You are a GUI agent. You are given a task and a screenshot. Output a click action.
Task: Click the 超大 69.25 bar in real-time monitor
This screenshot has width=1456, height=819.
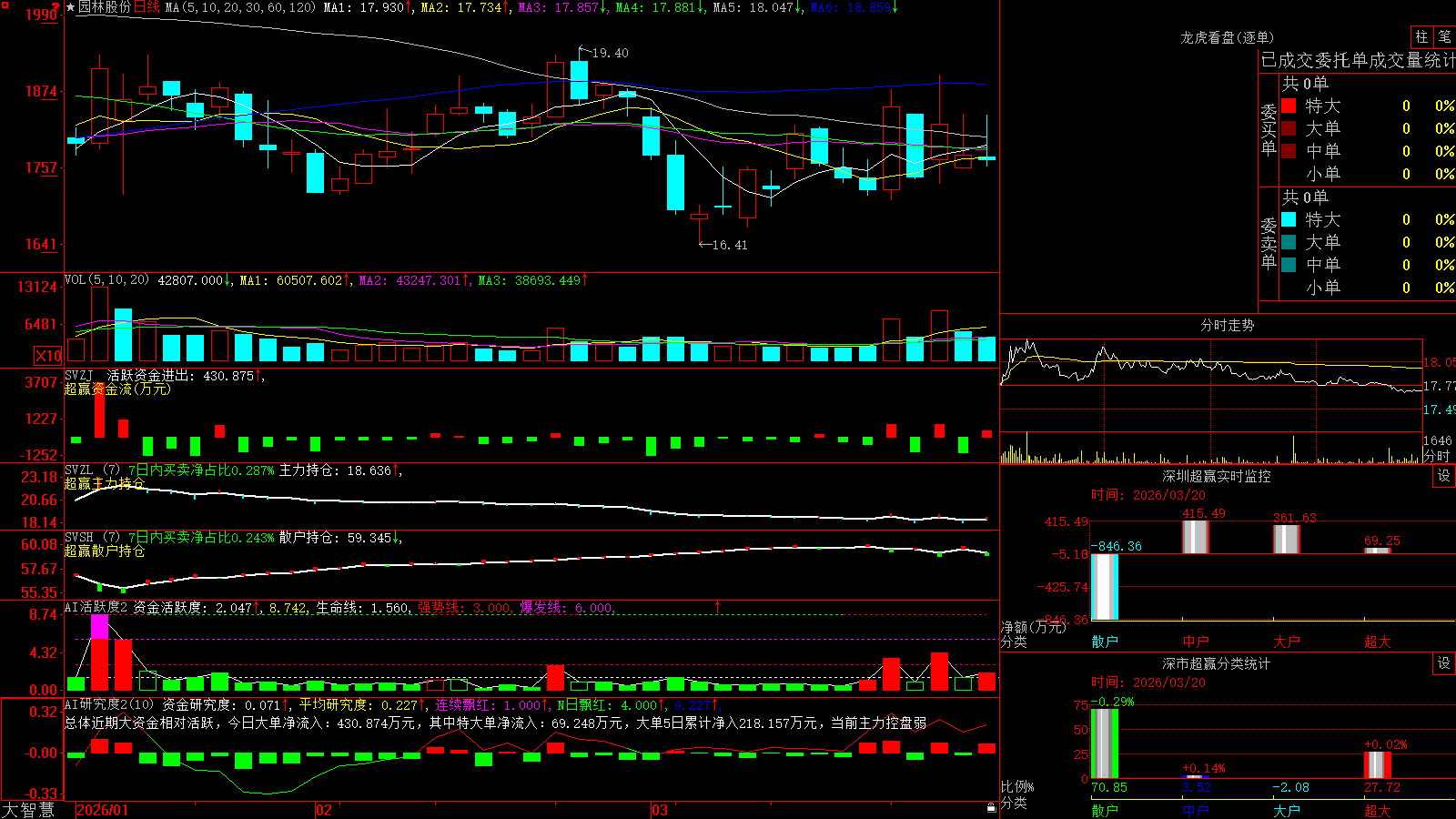(1378, 551)
